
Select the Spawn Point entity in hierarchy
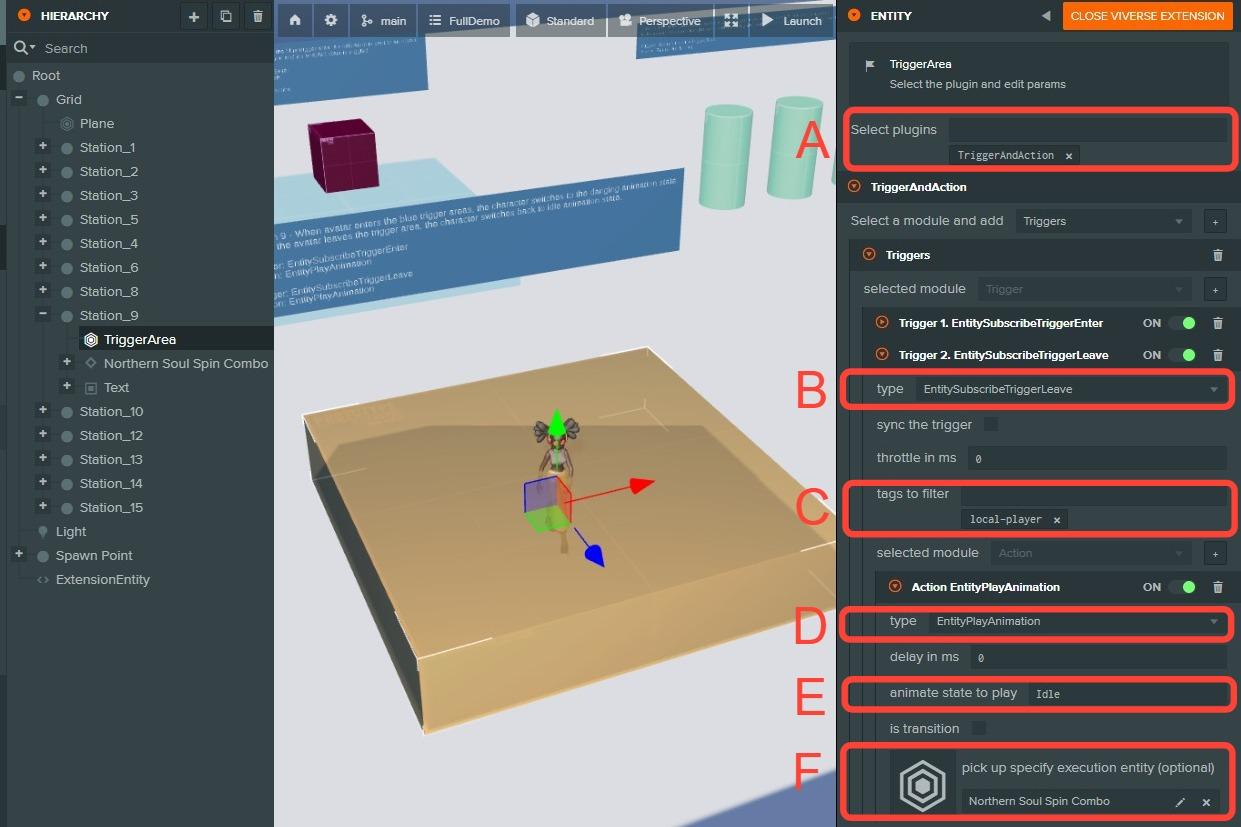[94, 556]
